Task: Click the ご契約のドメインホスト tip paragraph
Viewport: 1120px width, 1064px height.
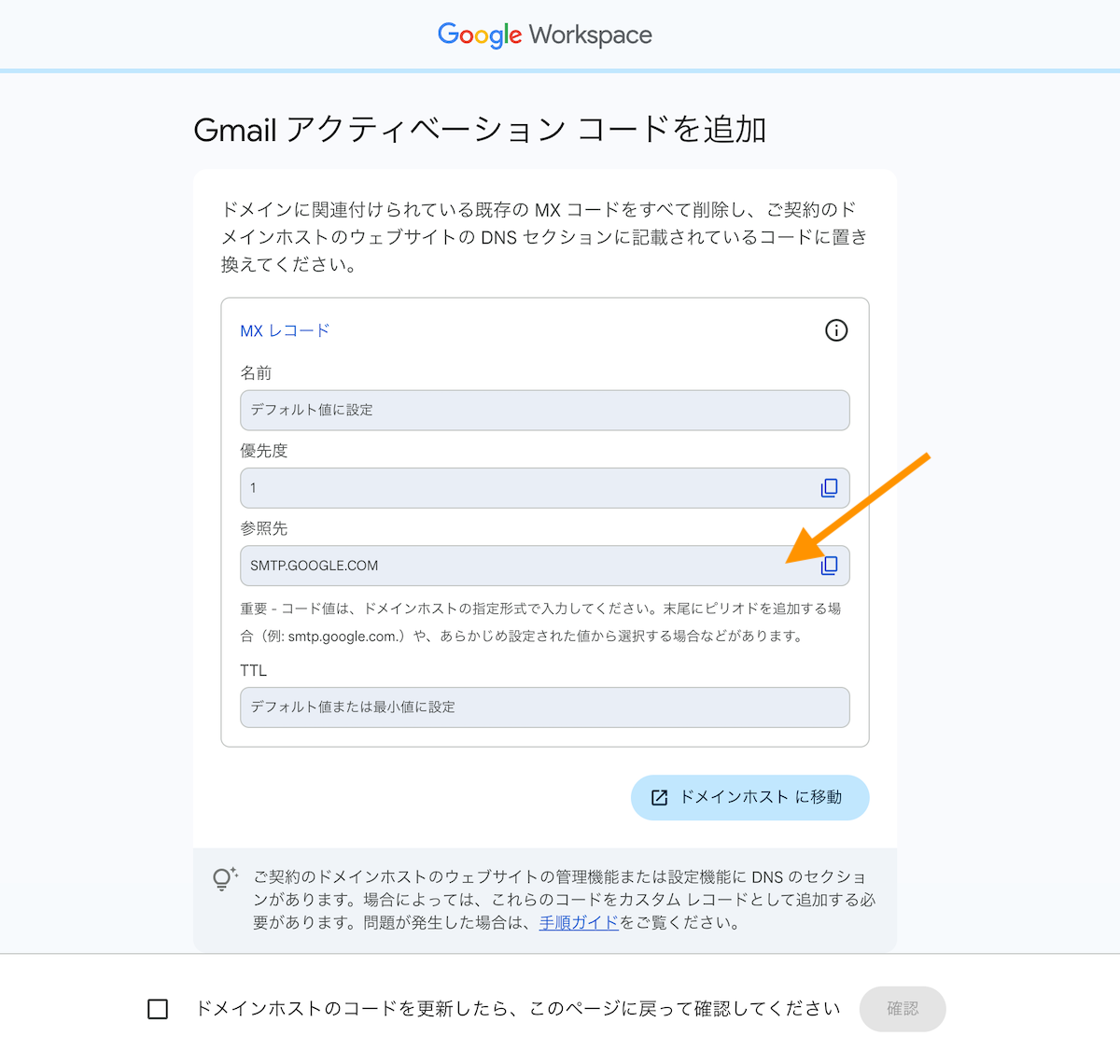Action: 565,900
